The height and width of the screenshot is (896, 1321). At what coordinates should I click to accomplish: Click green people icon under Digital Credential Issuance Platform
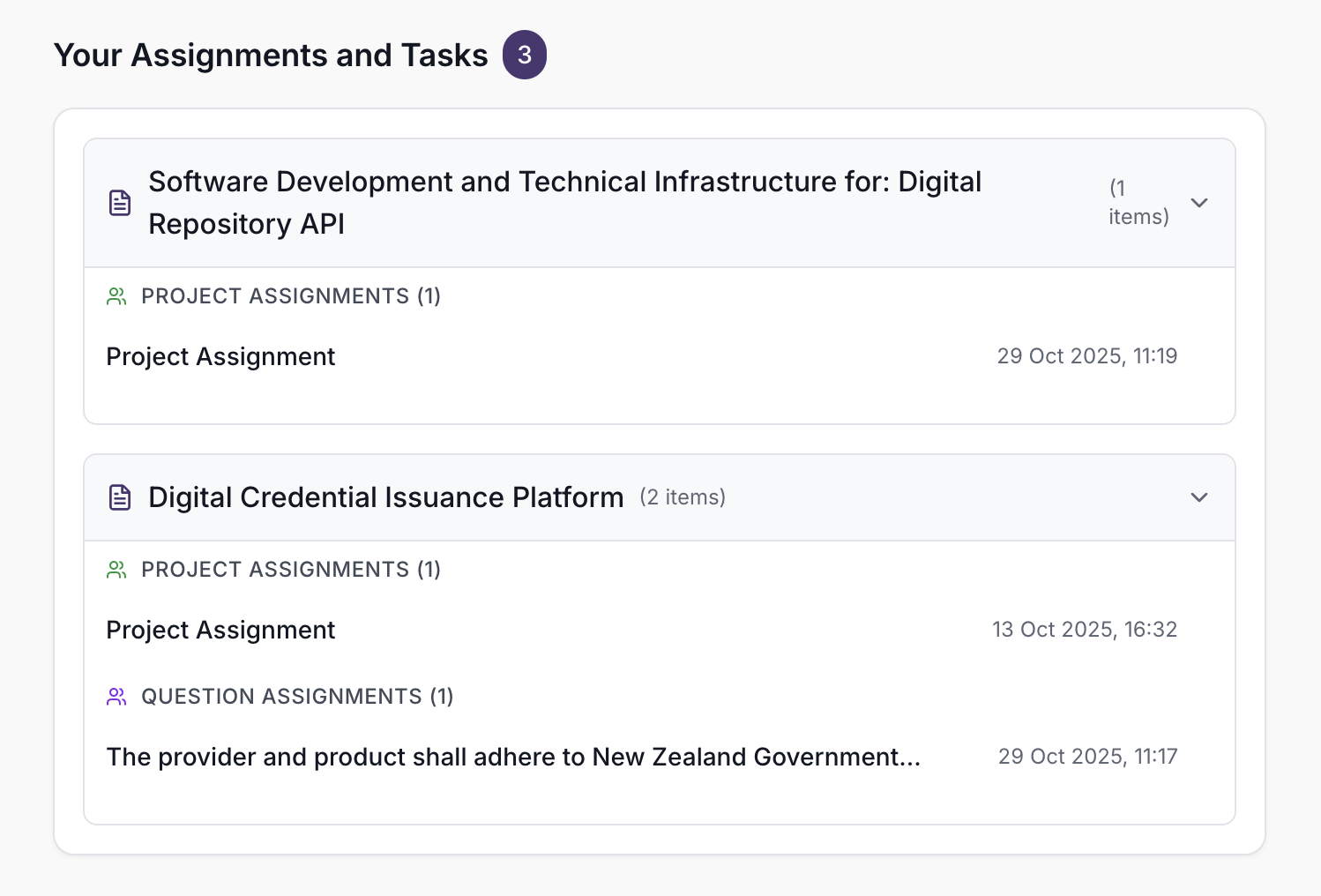(x=116, y=570)
